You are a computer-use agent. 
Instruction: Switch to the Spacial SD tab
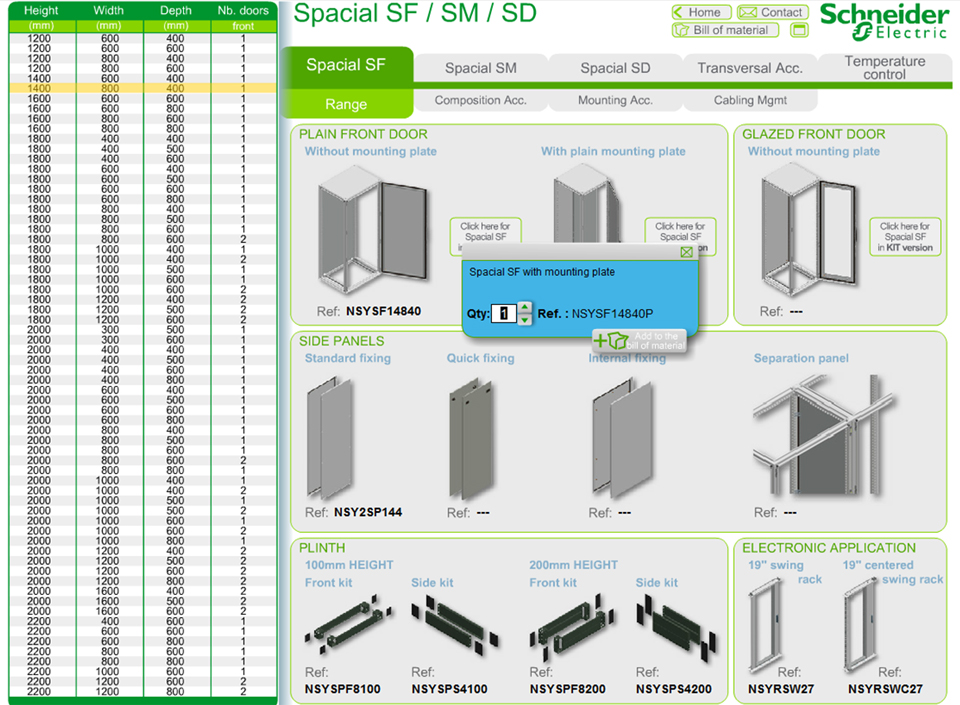(x=615, y=68)
